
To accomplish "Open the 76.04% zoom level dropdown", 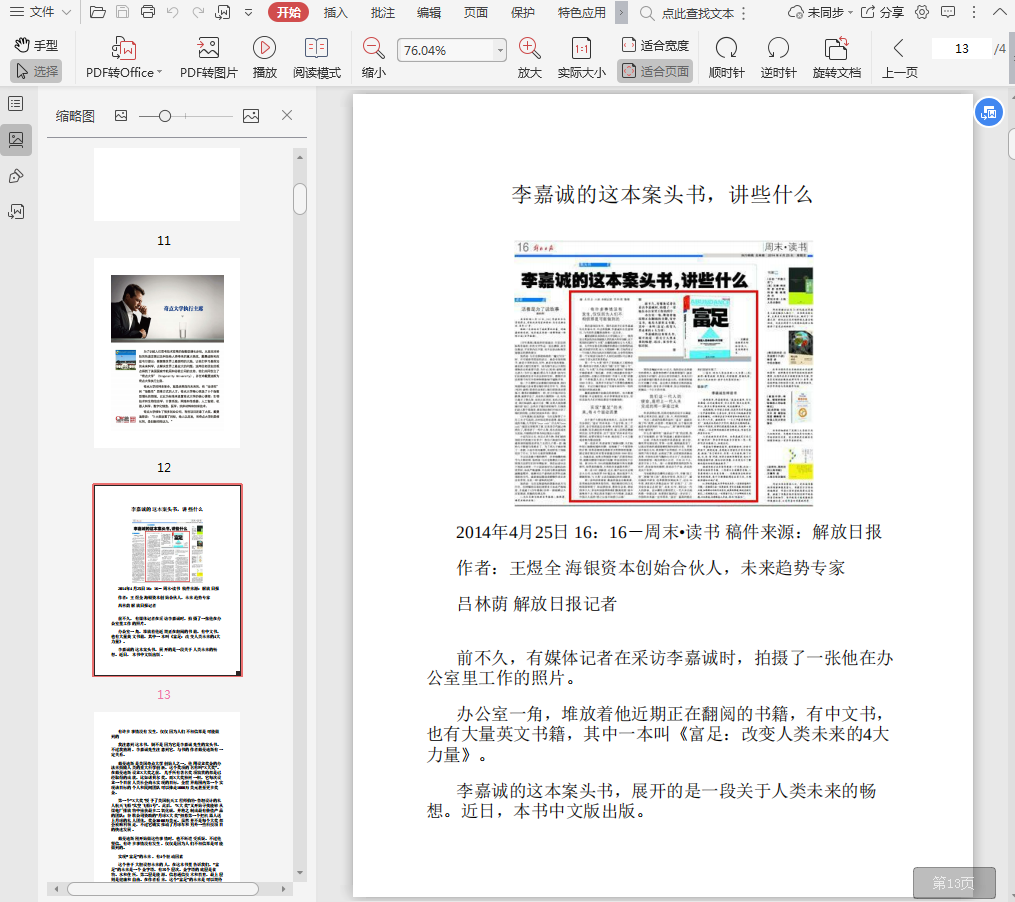I will pyautogui.click(x=500, y=51).
